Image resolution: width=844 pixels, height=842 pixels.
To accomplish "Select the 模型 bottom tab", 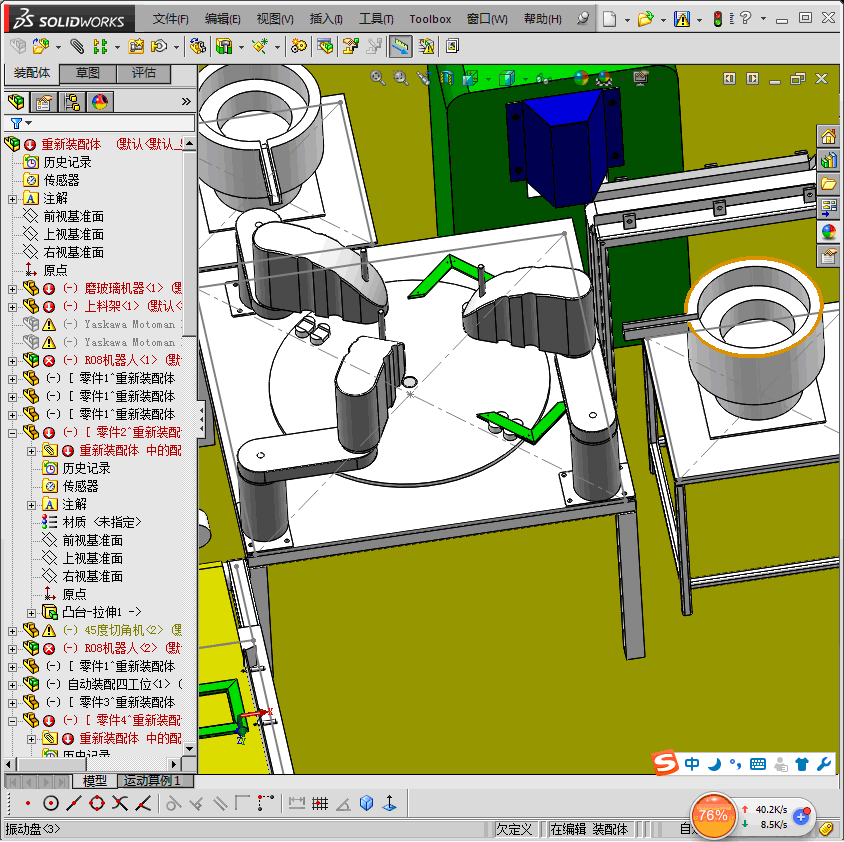I will coord(94,781).
